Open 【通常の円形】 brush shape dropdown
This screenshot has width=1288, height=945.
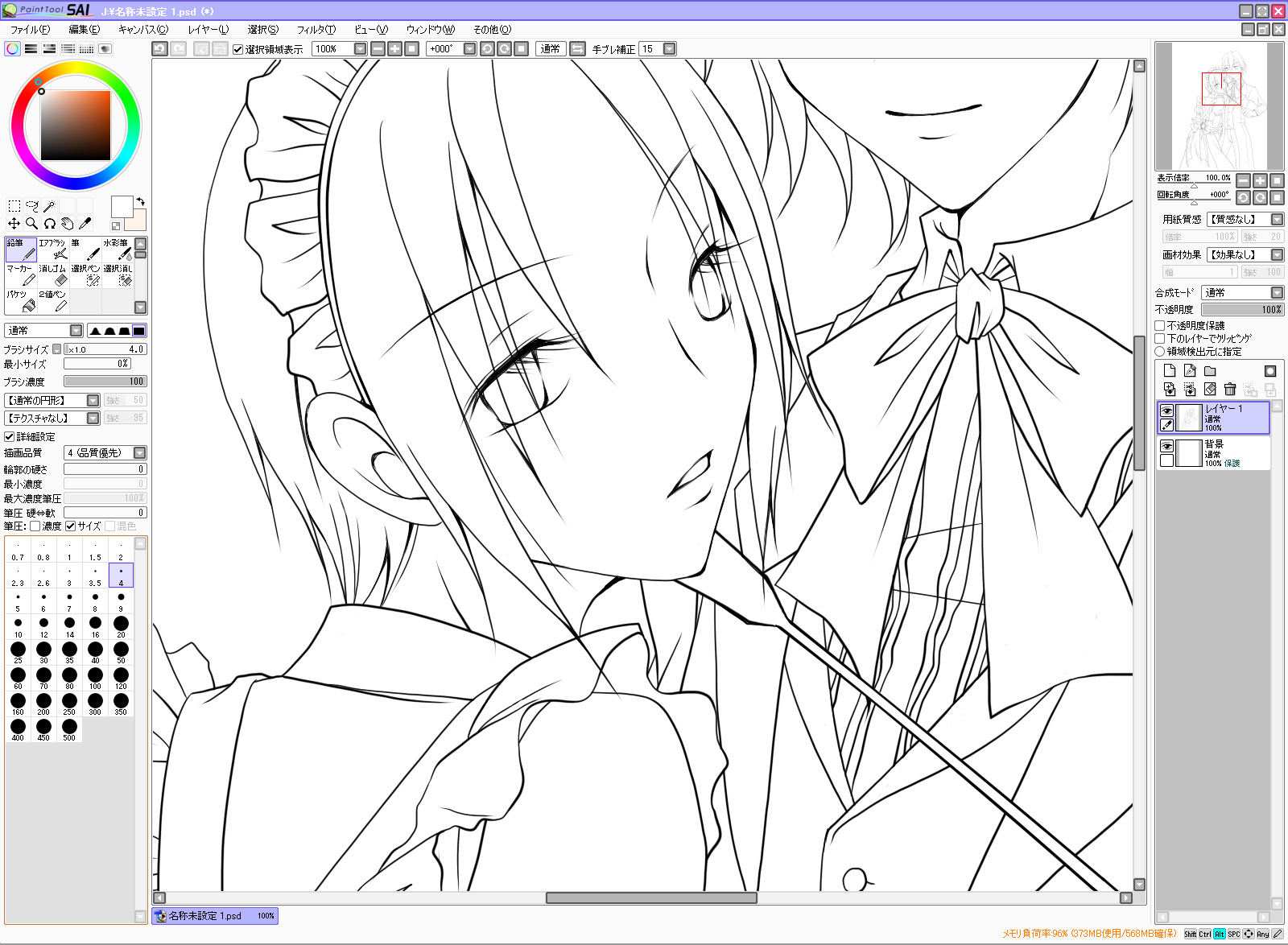click(93, 400)
